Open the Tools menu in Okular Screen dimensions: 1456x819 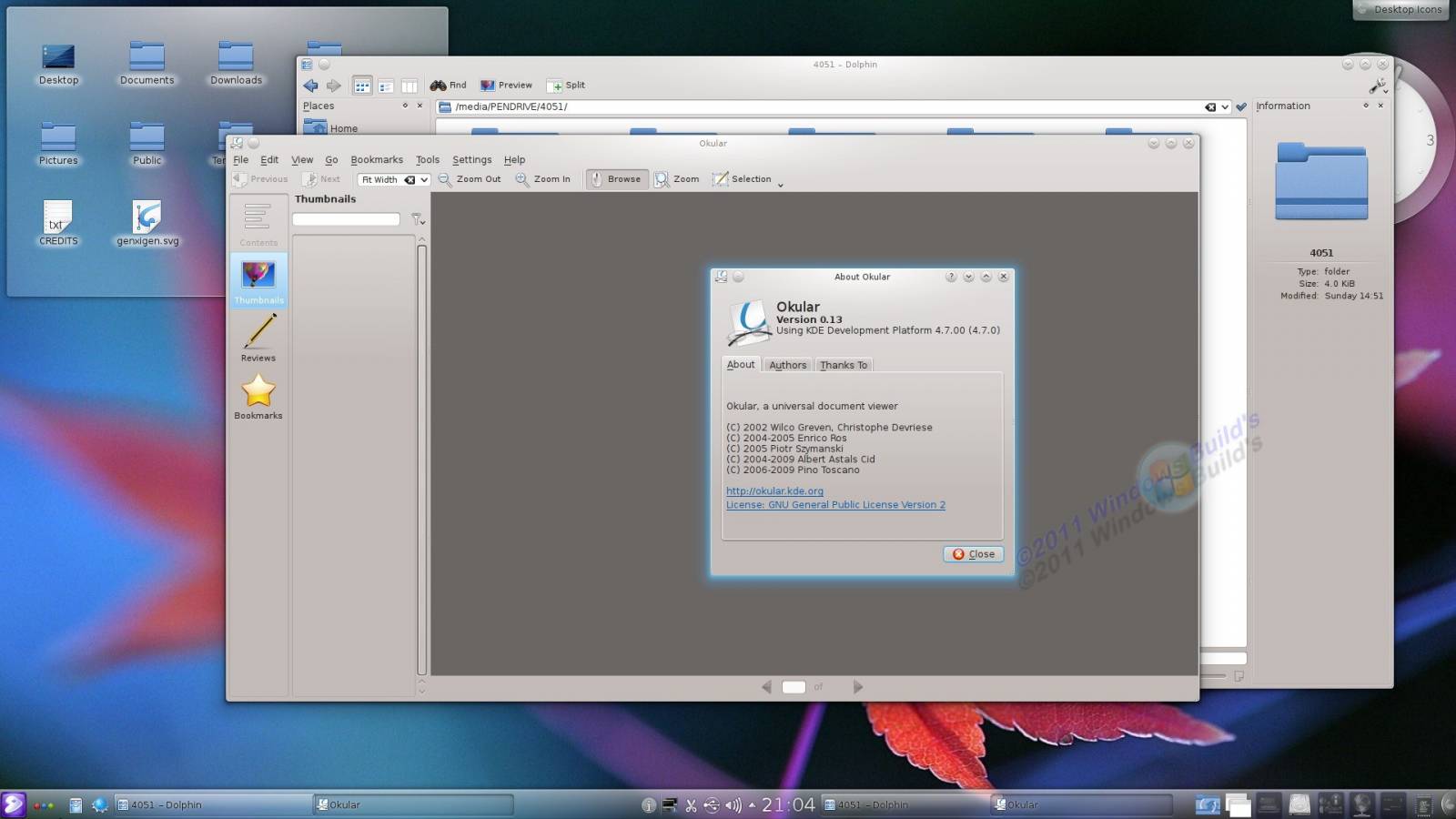428,159
